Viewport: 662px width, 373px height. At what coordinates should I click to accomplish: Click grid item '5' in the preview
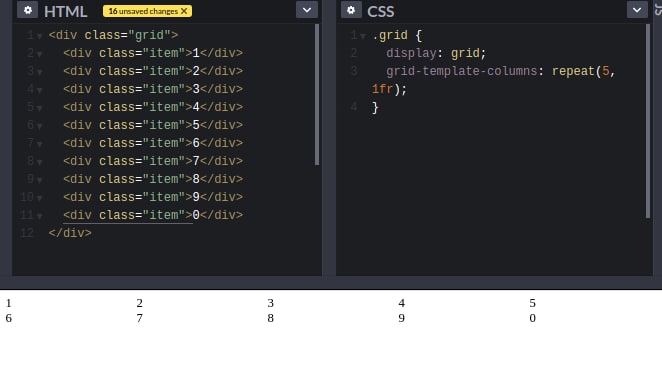pyautogui.click(x=532, y=303)
